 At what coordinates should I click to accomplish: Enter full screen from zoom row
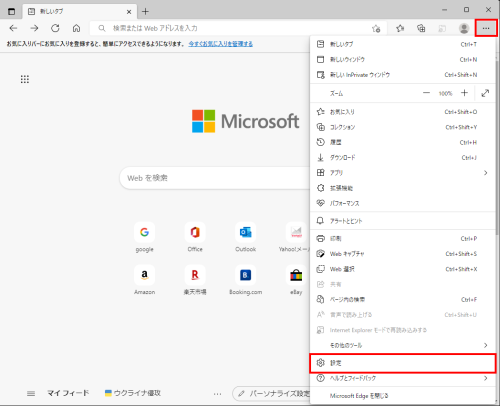485,93
